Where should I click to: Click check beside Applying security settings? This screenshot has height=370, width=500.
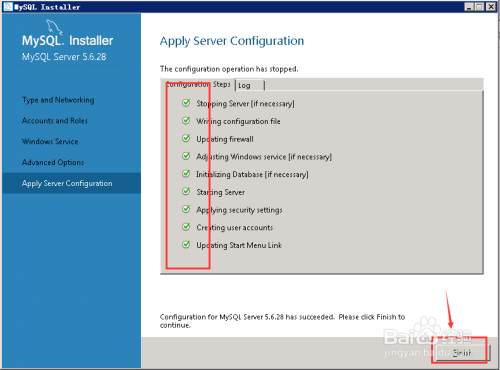(186, 209)
